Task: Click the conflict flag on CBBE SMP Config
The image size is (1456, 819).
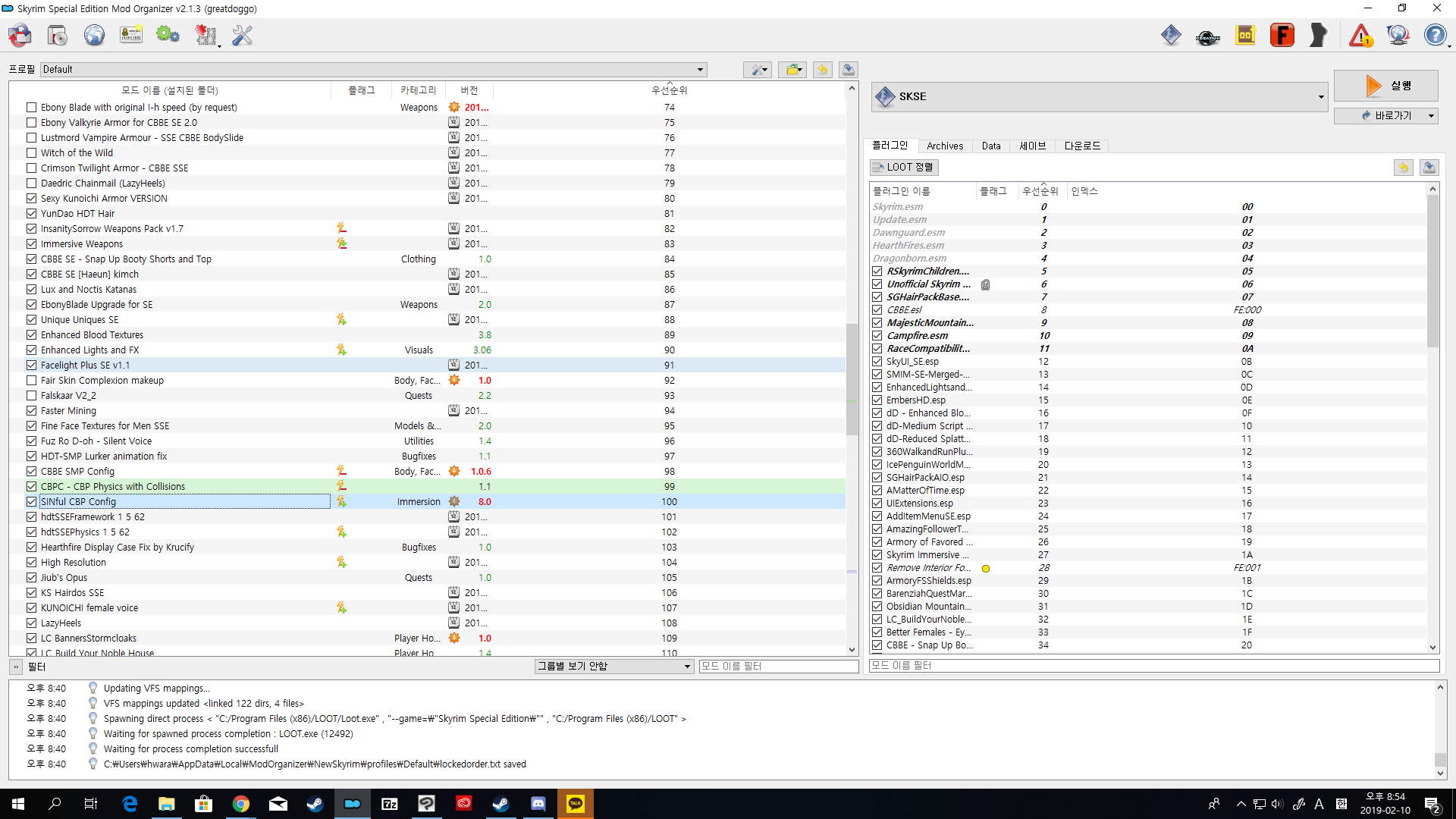Action: coord(342,471)
